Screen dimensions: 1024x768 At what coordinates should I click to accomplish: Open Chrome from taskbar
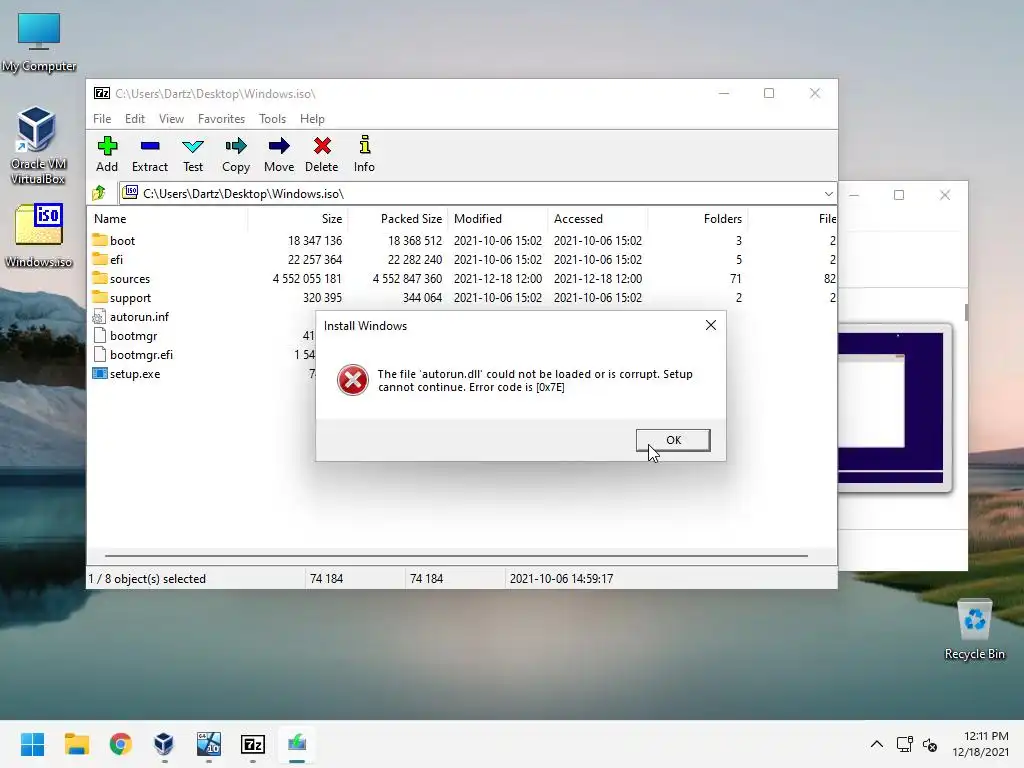[120, 744]
